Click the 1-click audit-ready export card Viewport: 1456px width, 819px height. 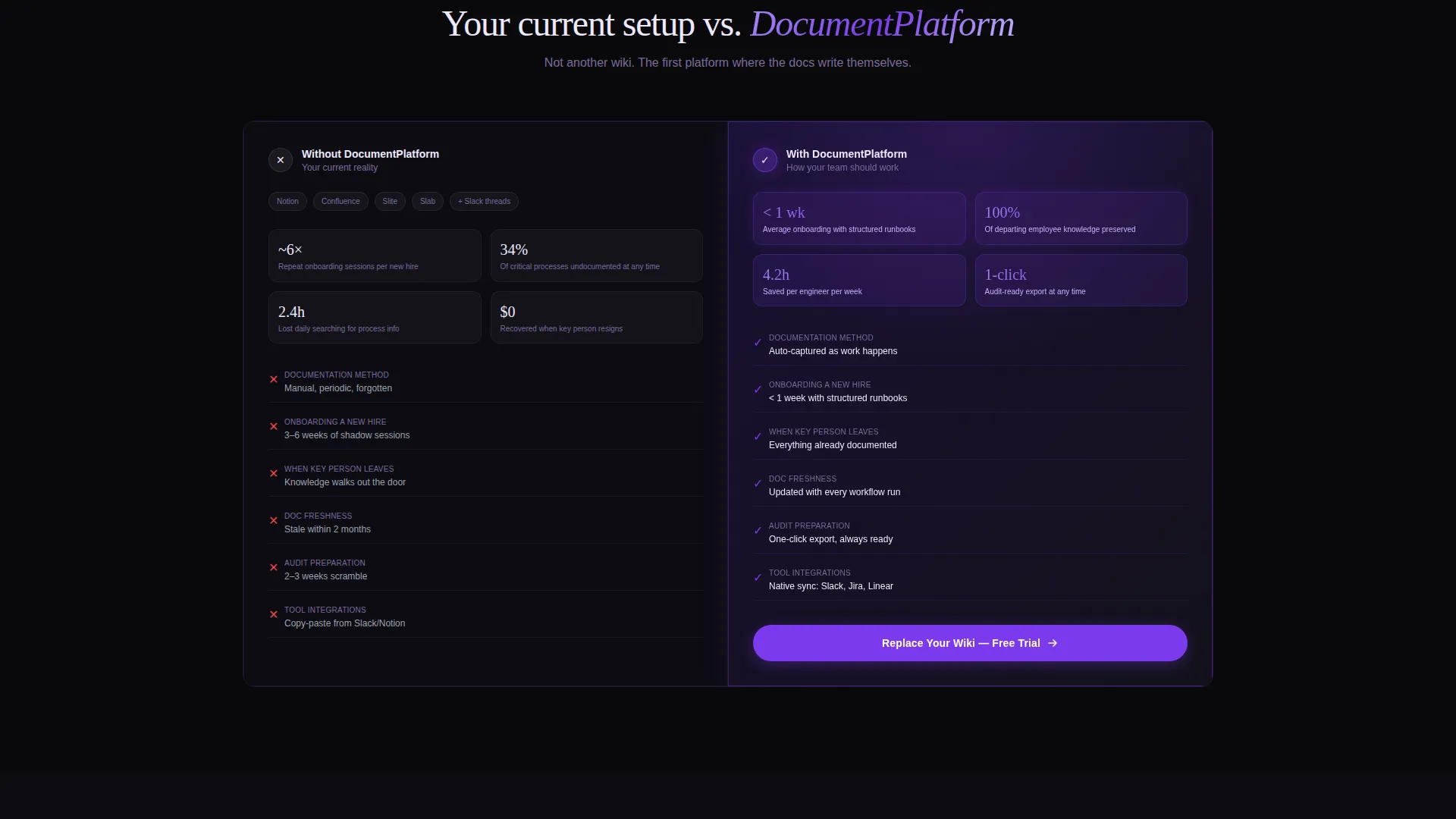click(1081, 281)
